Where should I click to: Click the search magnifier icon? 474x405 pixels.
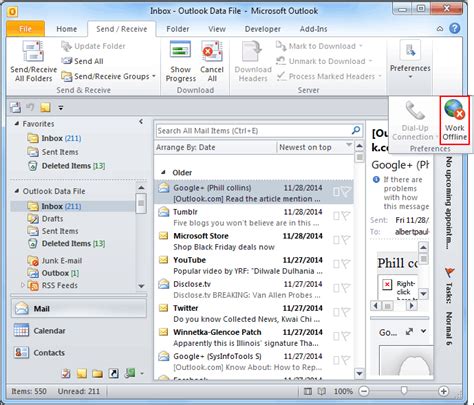(356, 130)
